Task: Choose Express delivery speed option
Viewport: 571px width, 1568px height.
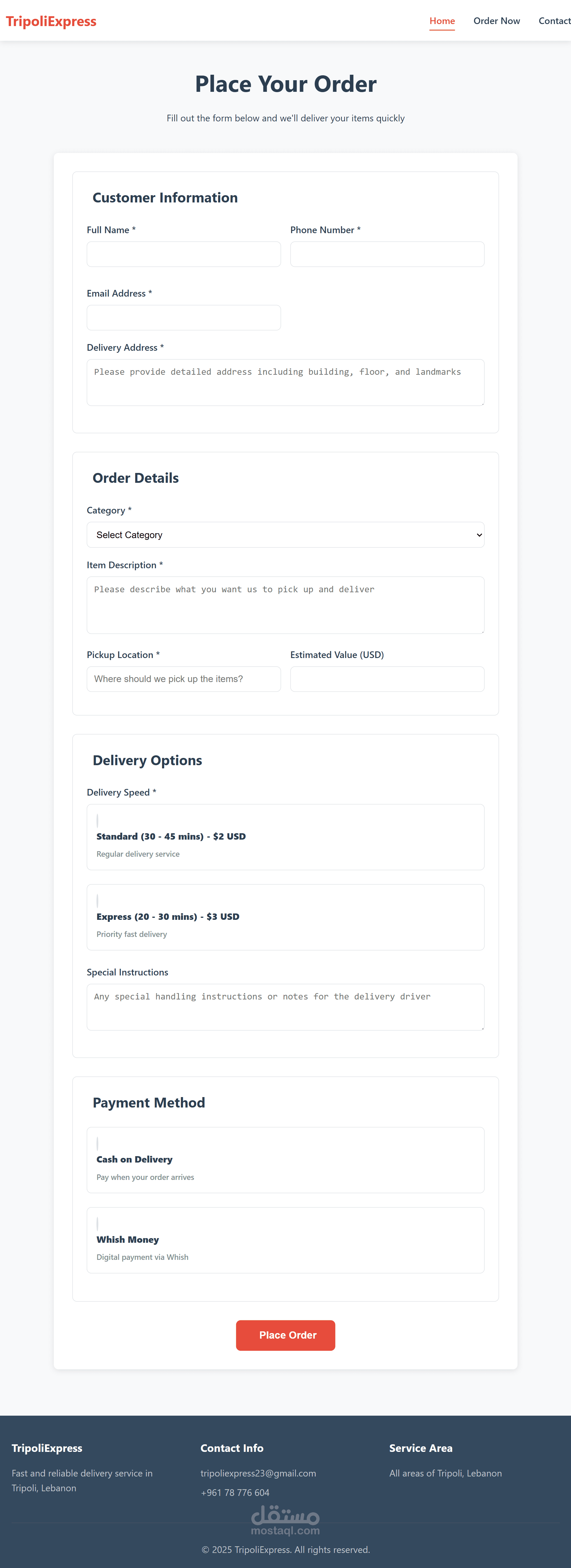Action: click(285, 917)
